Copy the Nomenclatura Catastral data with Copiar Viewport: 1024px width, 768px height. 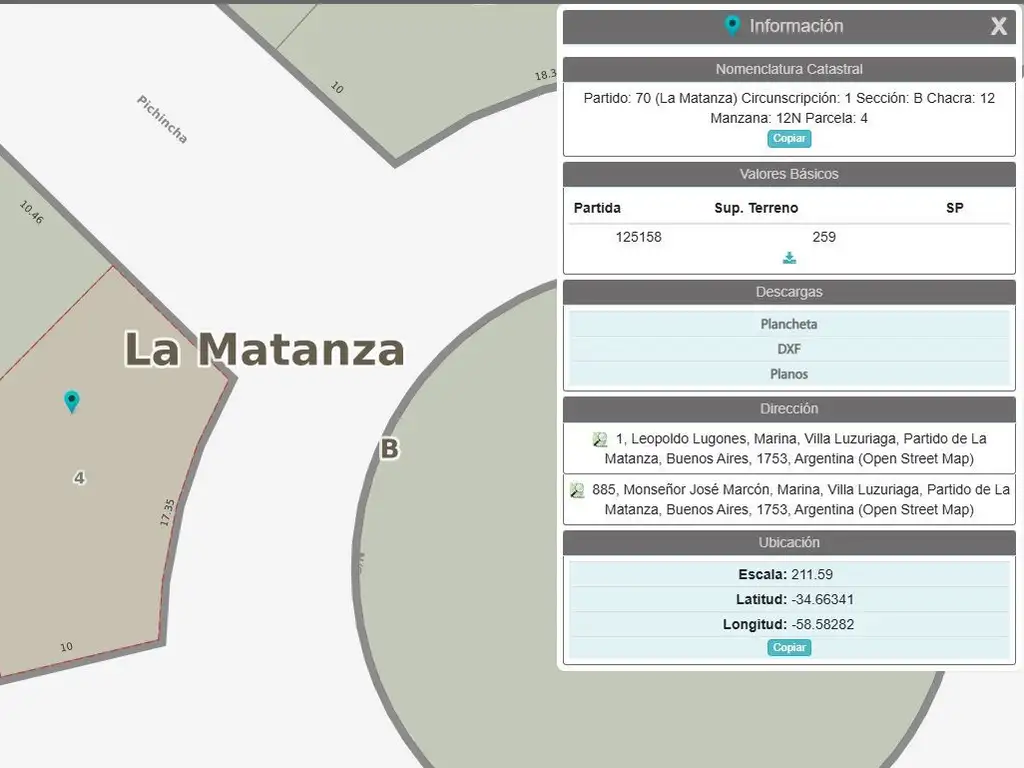789,139
